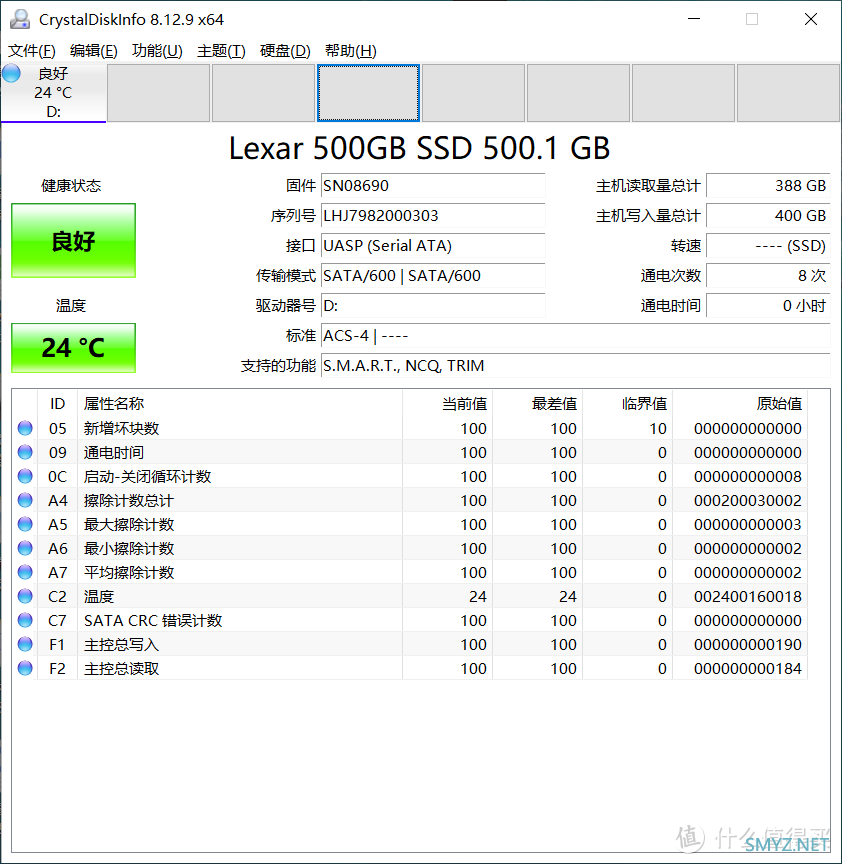Open the 编辑(E) menu
Screen dimensions: 842x864
click(x=94, y=51)
